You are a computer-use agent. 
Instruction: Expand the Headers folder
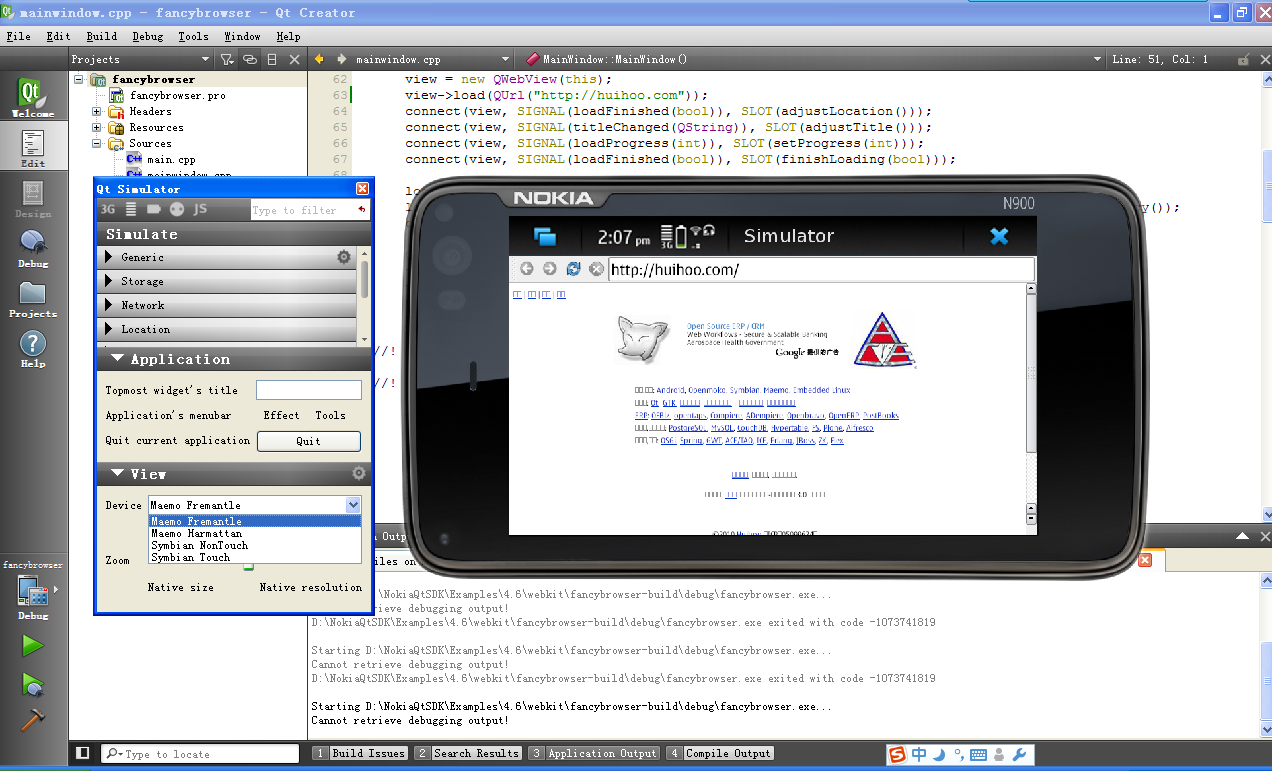tap(97, 112)
